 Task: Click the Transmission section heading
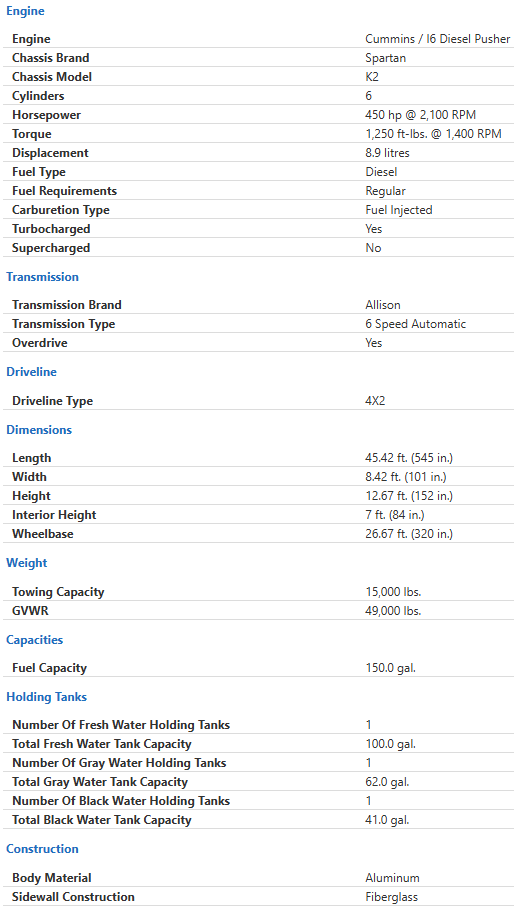point(42,277)
